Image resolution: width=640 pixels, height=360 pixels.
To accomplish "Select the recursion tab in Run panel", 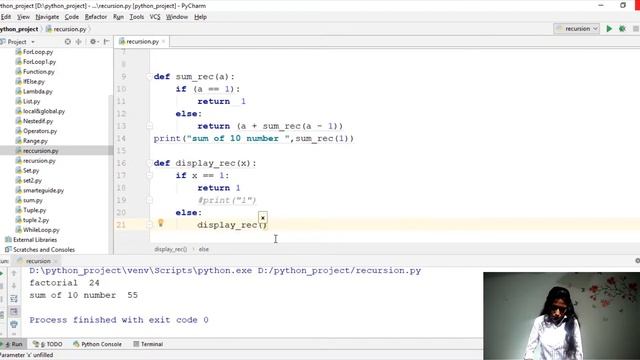I will (38, 261).
